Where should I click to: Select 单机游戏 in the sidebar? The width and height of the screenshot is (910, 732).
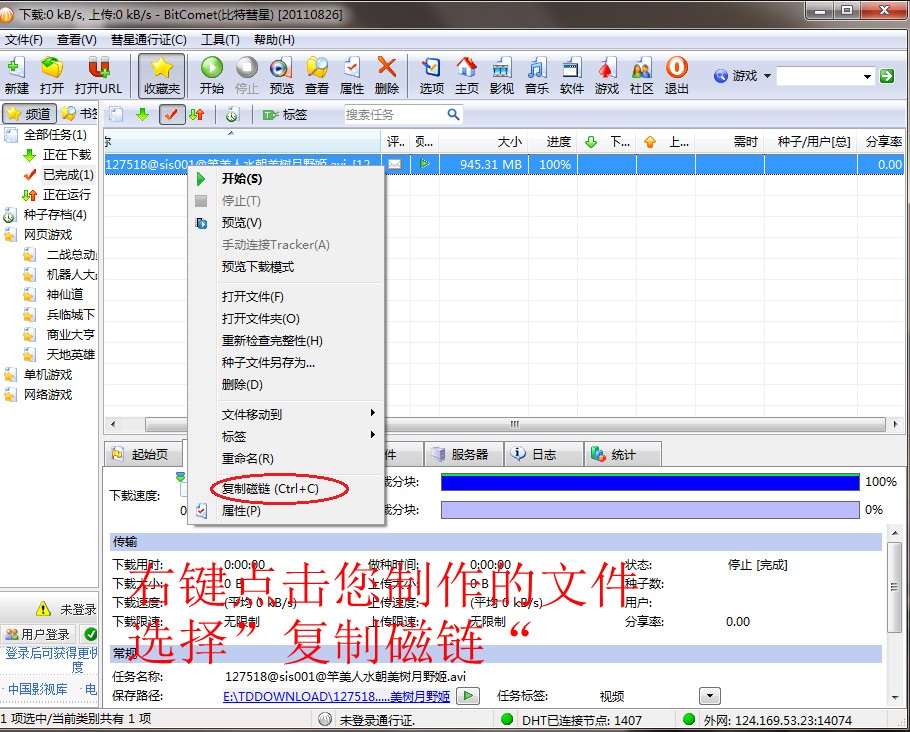point(48,374)
